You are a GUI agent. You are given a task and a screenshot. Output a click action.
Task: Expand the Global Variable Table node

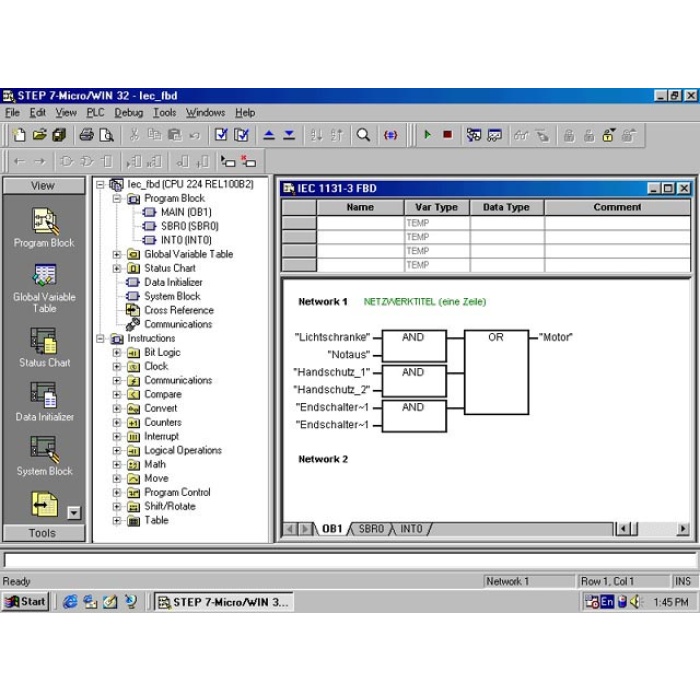coord(117,254)
